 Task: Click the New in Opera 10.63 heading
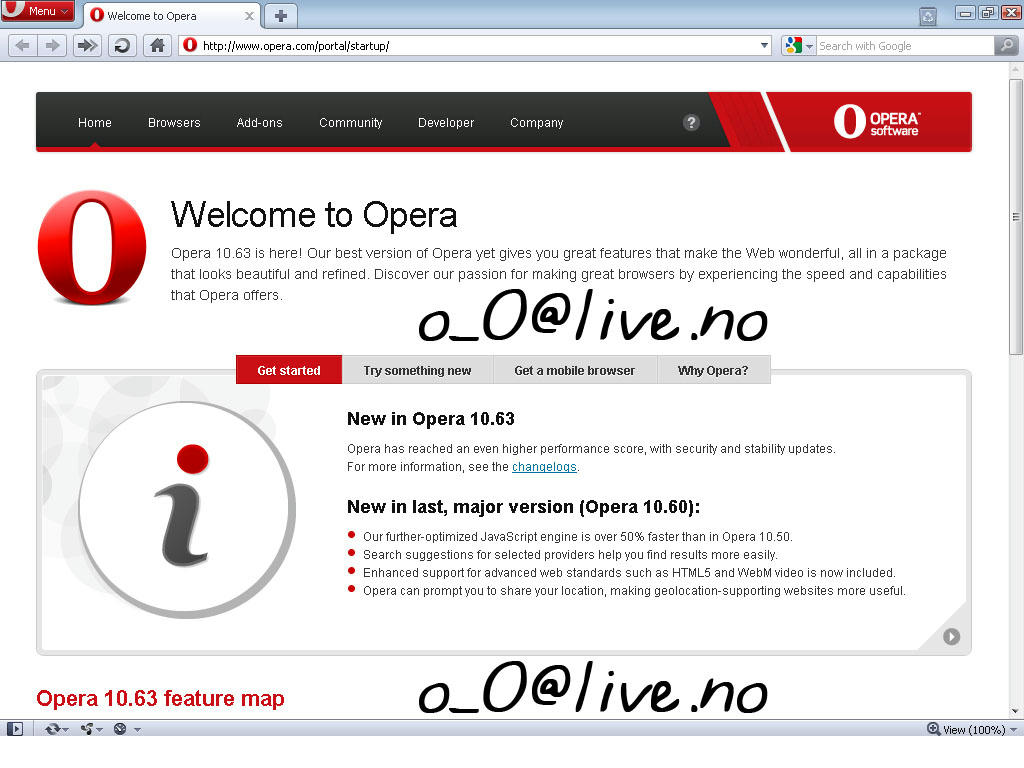pyautogui.click(x=430, y=419)
